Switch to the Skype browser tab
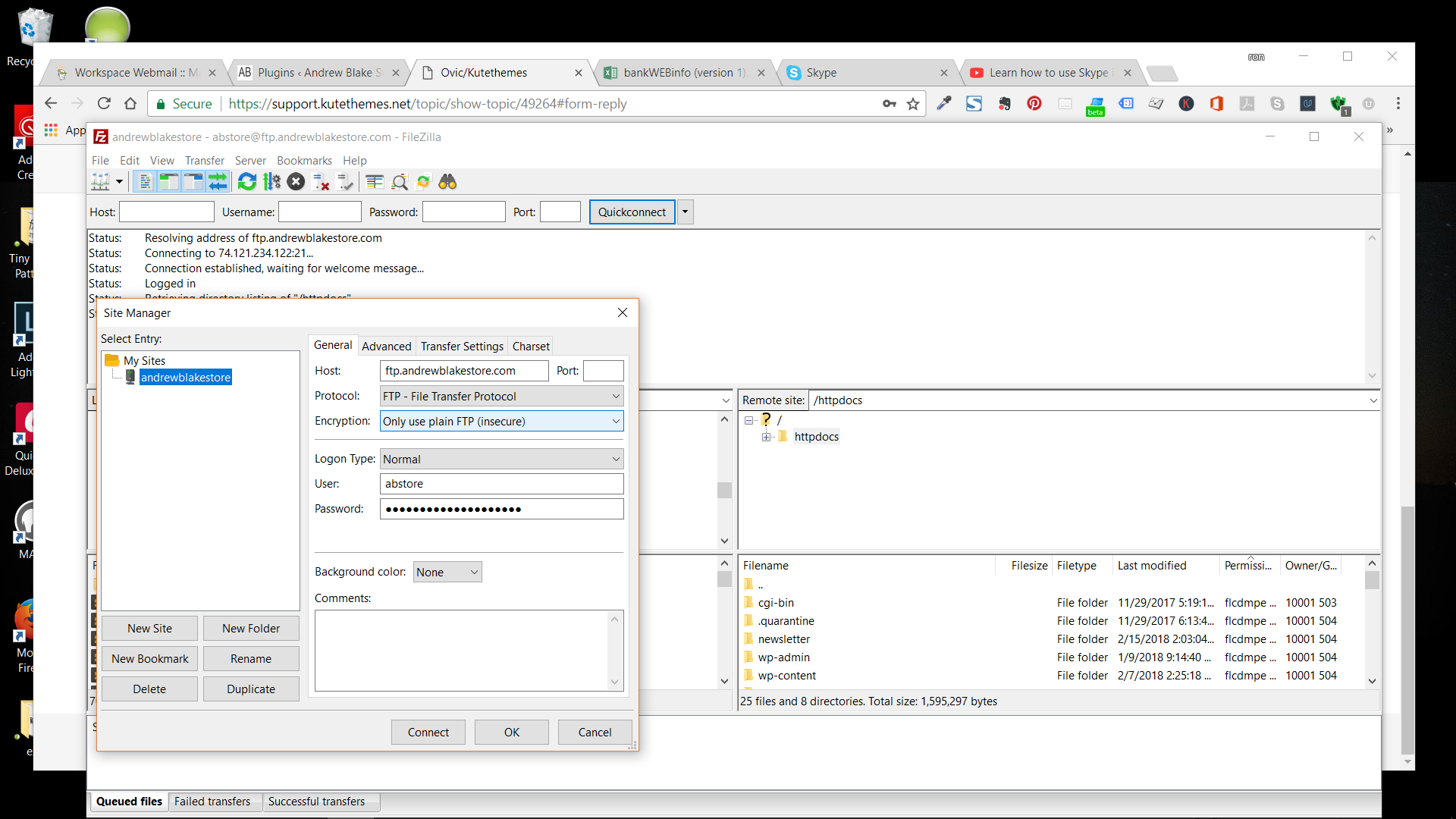This screenshot has width=1456, height=819. 867,73
